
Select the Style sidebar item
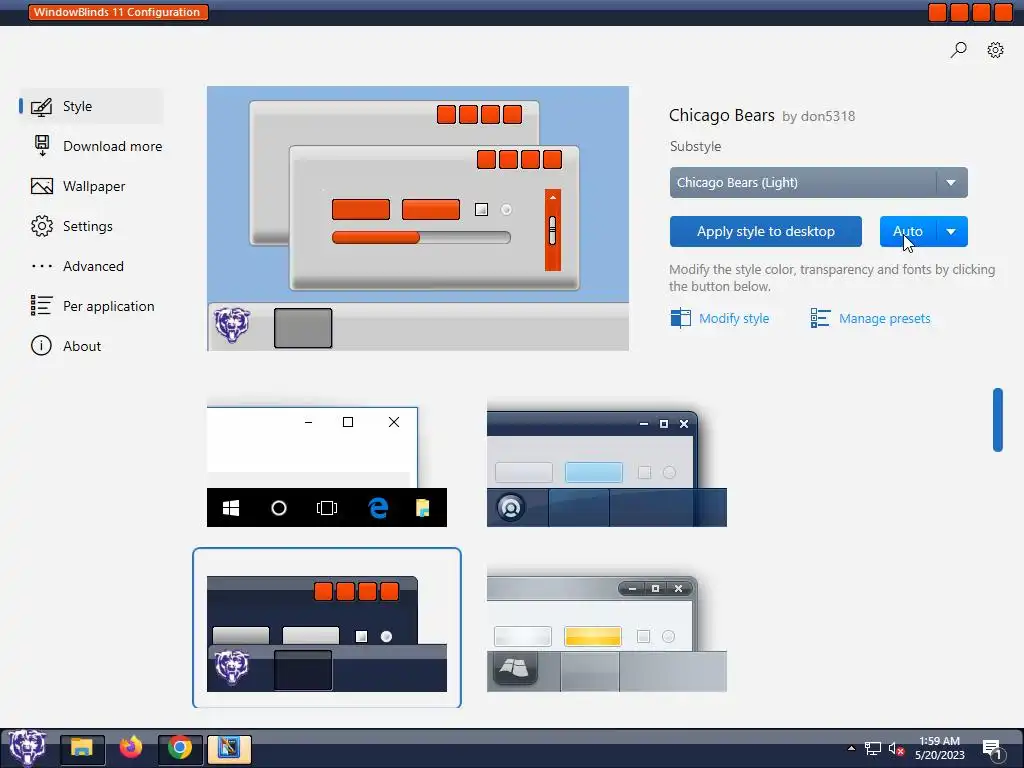91,106
